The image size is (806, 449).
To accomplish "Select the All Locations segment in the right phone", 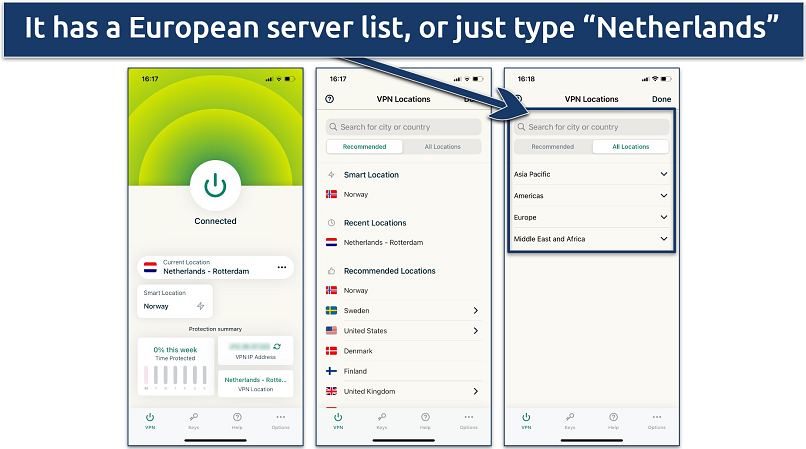I will tap(631, 147).
